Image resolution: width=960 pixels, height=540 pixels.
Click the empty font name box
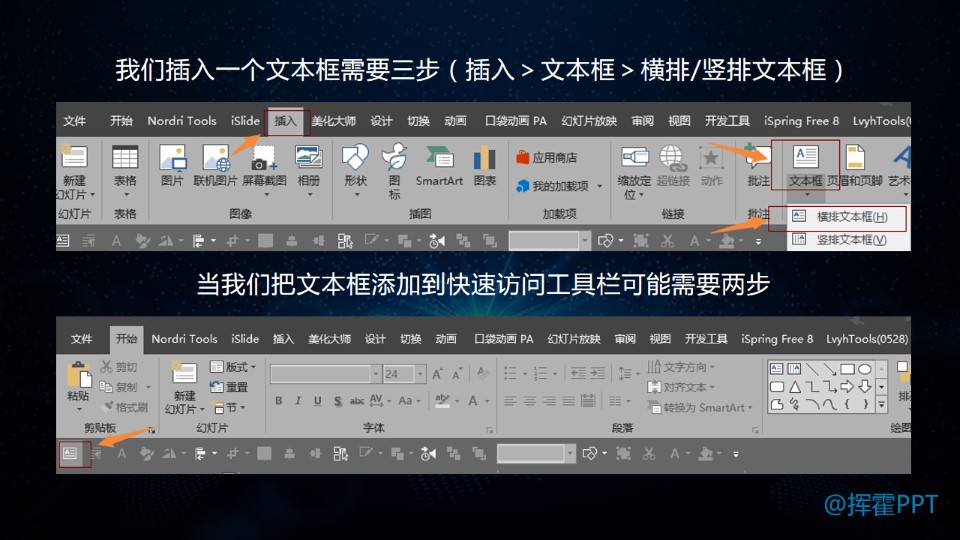tap(321, 374)
